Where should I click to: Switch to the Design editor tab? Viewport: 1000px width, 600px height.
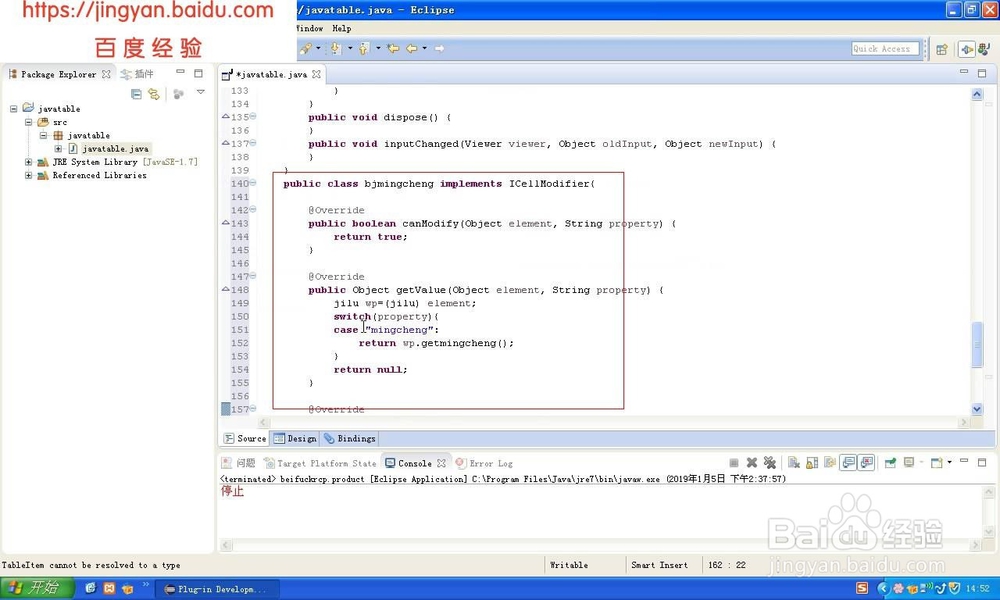coord(295,438)
